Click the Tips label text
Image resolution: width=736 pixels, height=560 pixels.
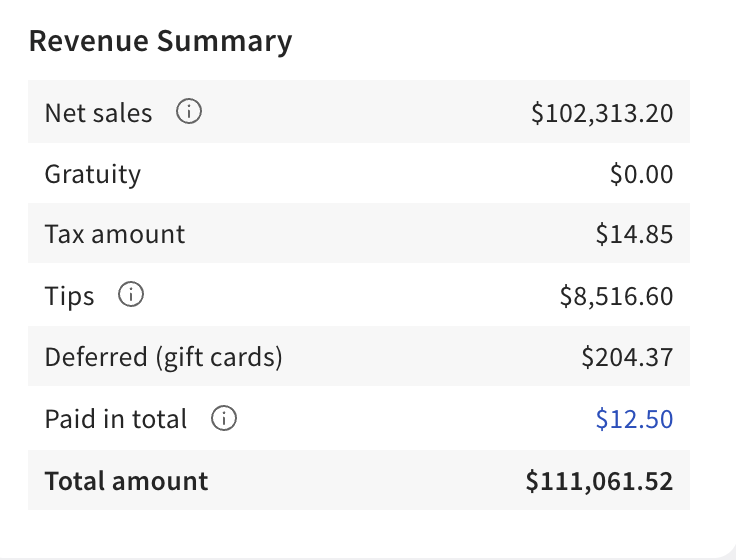[x=70, y=297]
